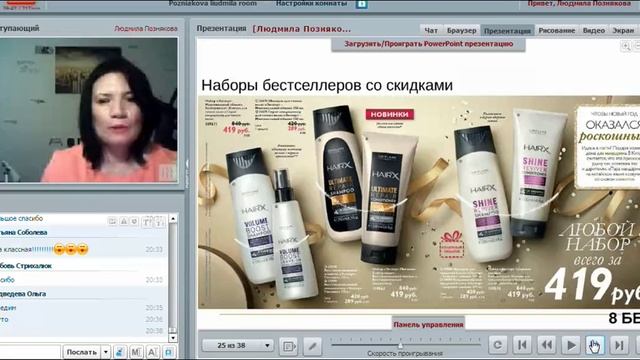
Task: Start slideshow playback
Action: click(x=571, y=345)
